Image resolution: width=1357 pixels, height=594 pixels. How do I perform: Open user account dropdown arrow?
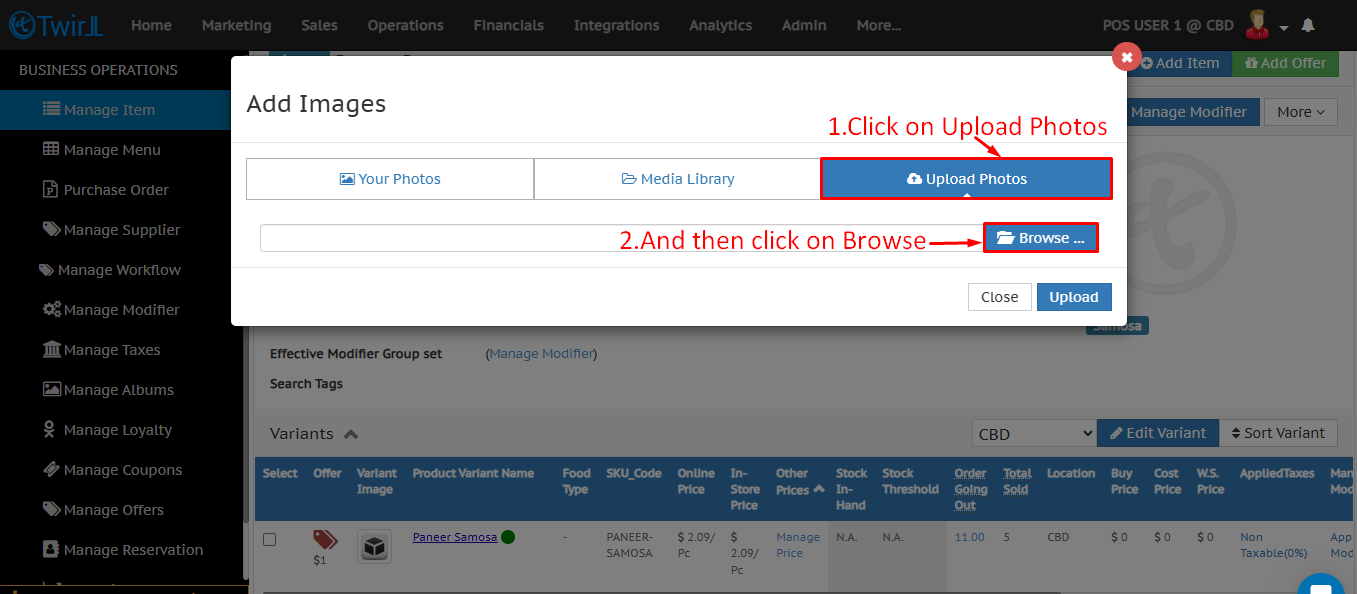click(x=1284, y=27)
